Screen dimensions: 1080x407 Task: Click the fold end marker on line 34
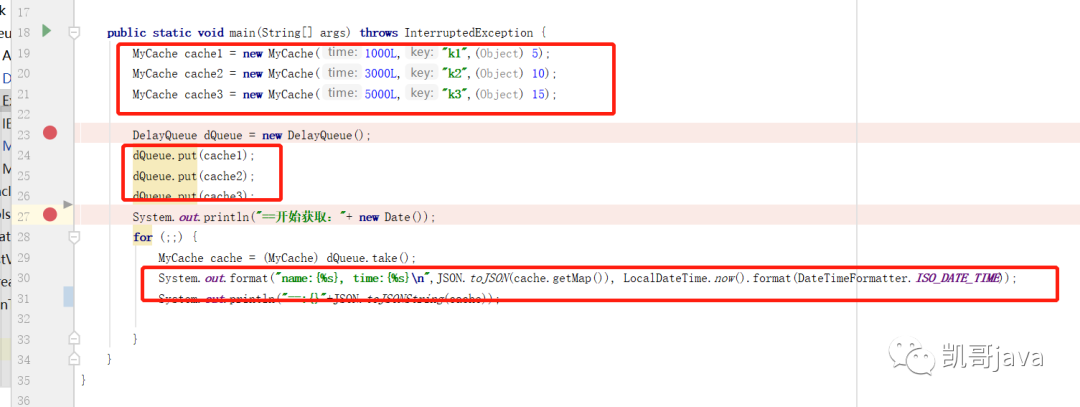tap(74, 359)
